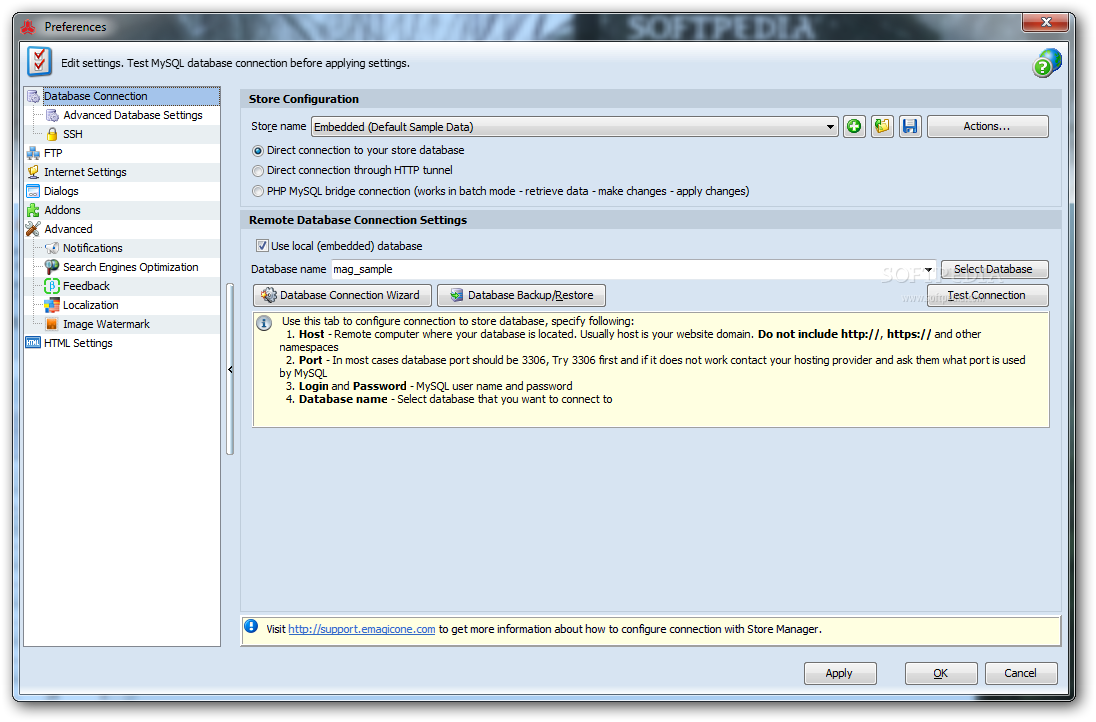Open Addons settings page
The image size is (1096, 722).
pyautogui.click(x=62, y=210)
